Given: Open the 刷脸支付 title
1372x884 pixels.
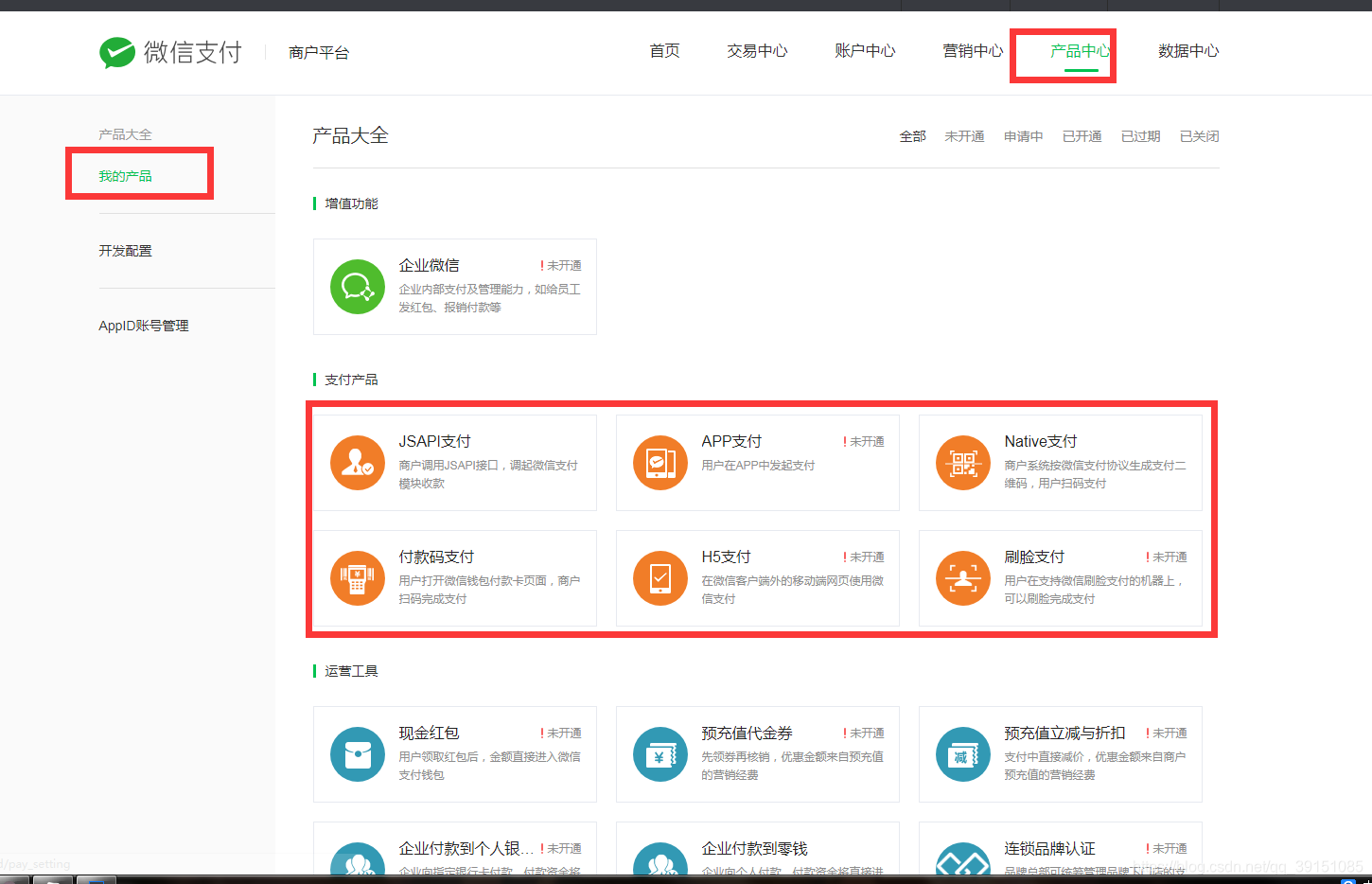Looking at the screenshot, I should pyautogui.click(x=1034, y=557).
